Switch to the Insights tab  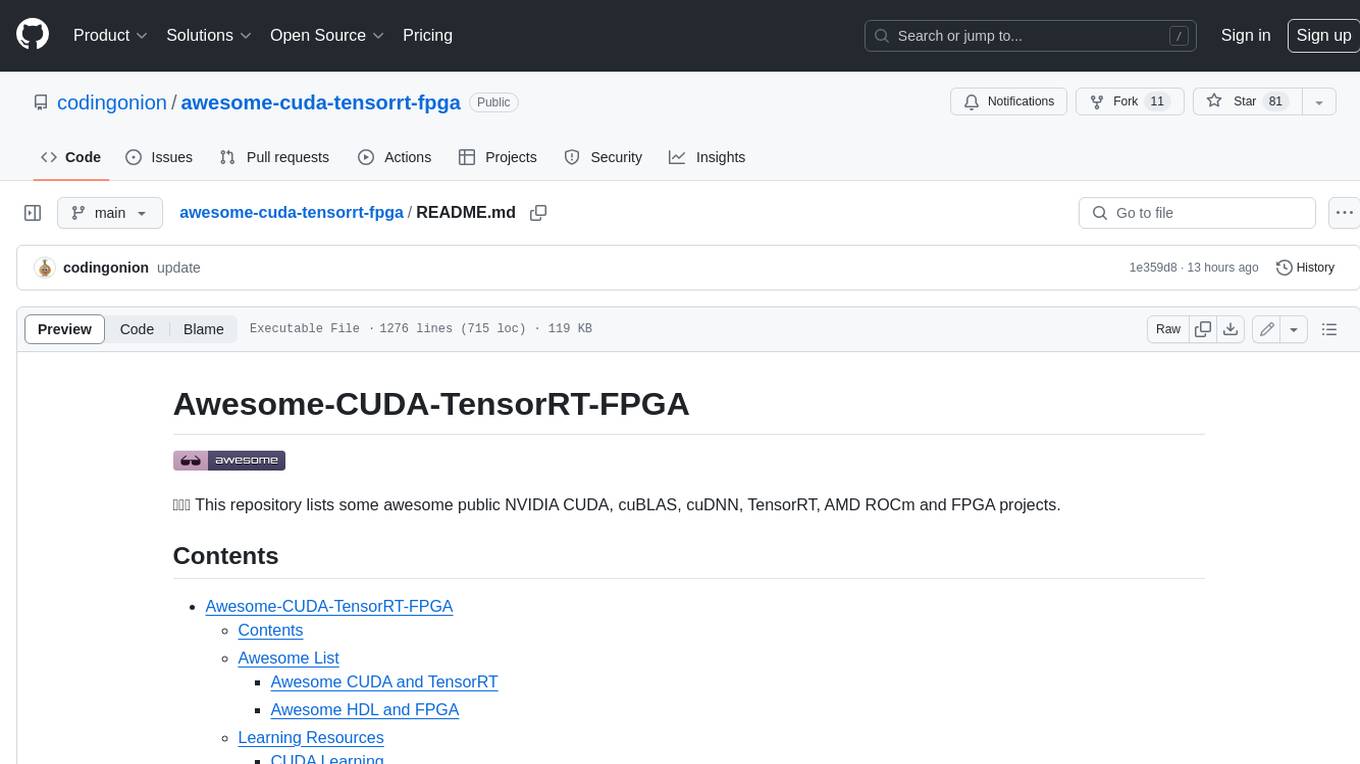coord(707,157)
